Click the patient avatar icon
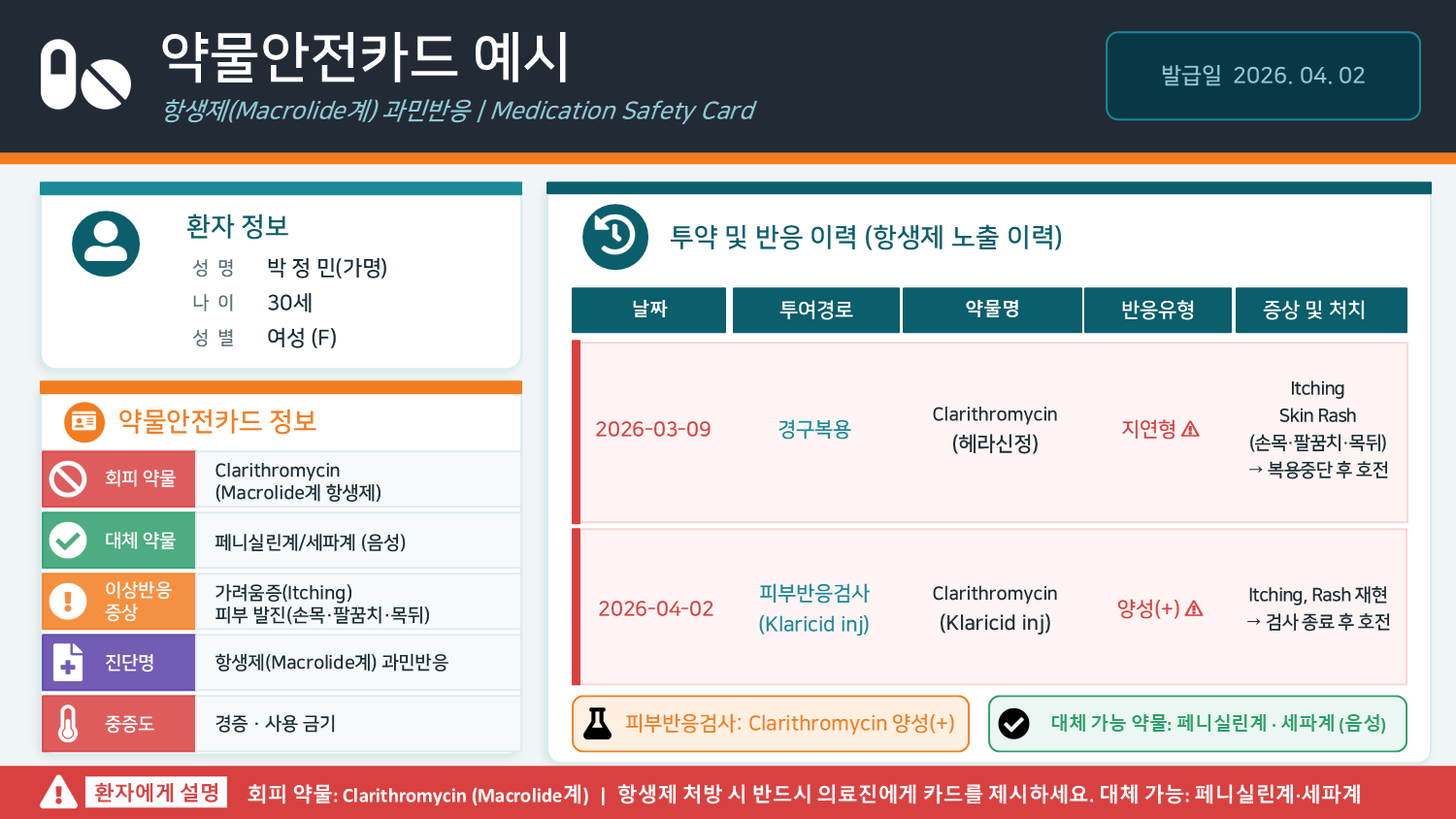This screenshot has height=819, width=1456. click(x=106, y=244)
